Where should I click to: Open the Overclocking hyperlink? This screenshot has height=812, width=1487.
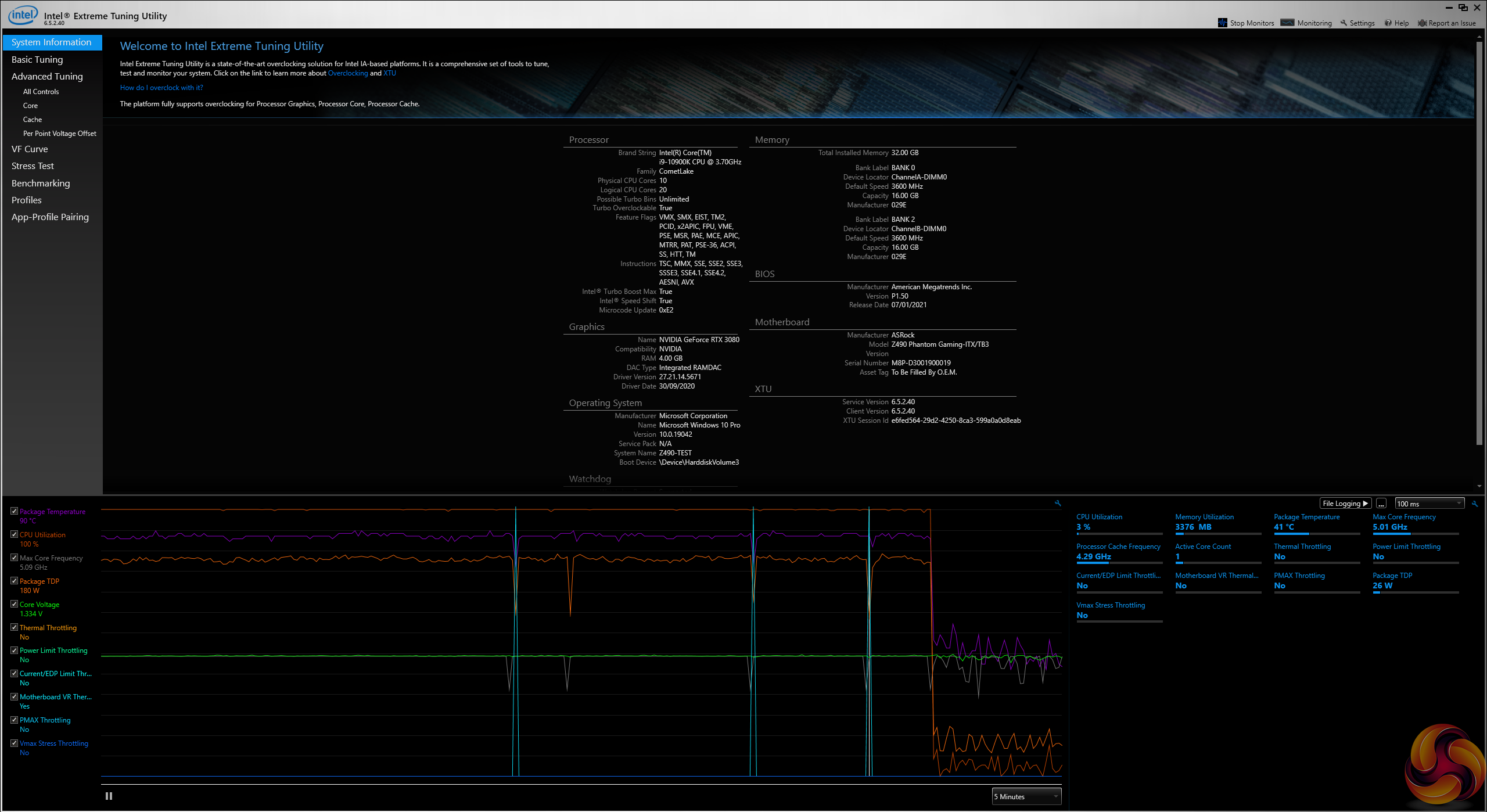tap(347, 73)
